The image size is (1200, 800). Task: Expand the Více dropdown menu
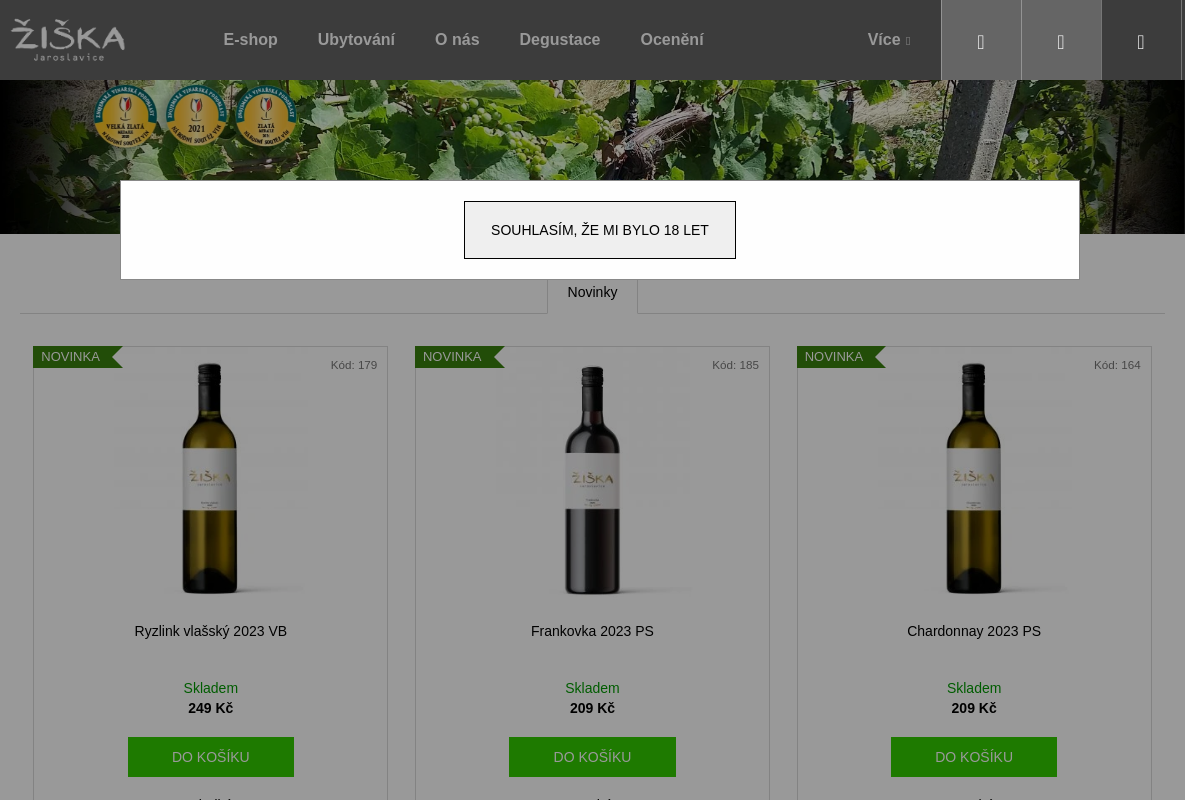(x=888, y=40)
